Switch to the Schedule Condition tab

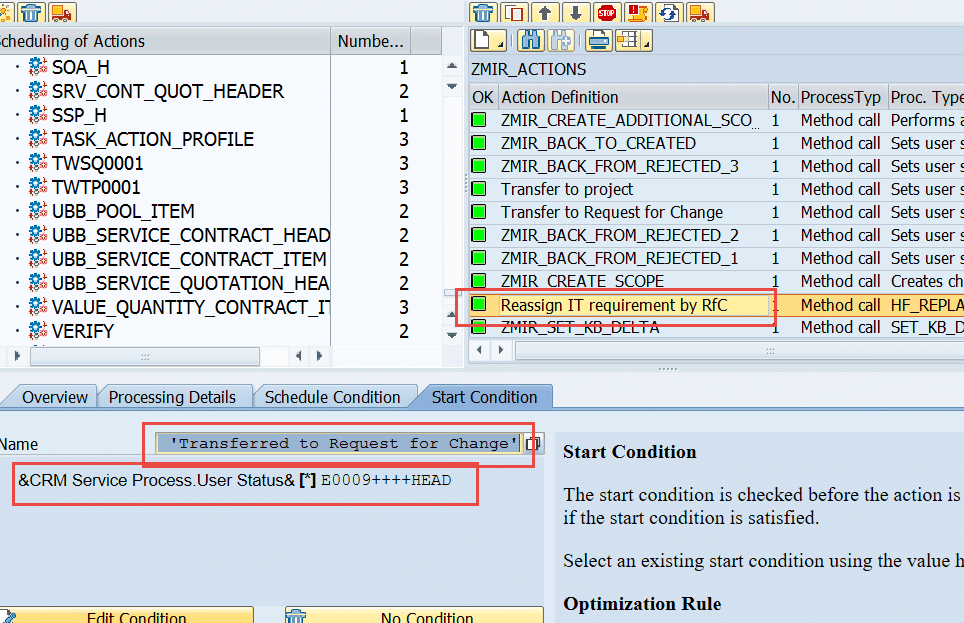(x=332, y=397)
